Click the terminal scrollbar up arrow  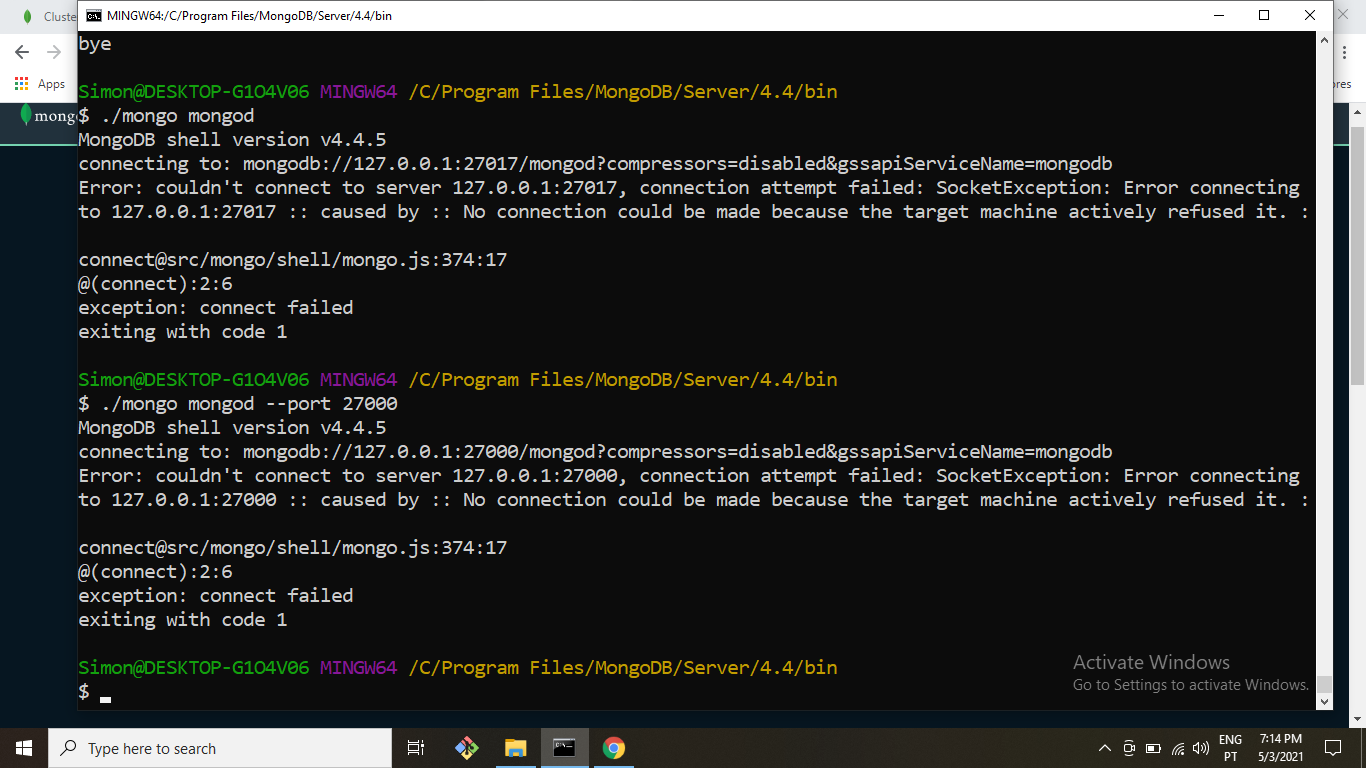pos(1324,40)
